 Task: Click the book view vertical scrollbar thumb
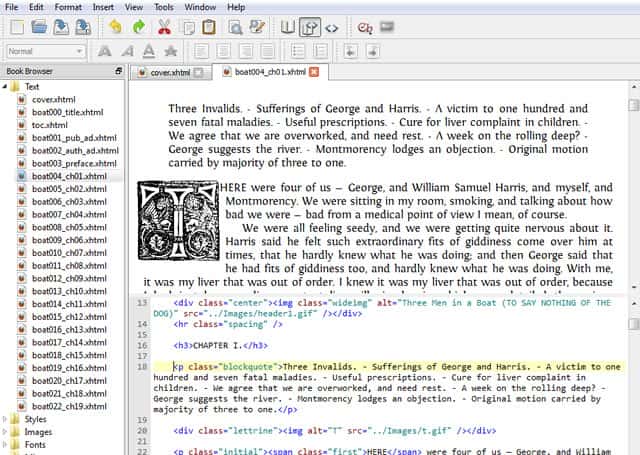pos(634,105)
